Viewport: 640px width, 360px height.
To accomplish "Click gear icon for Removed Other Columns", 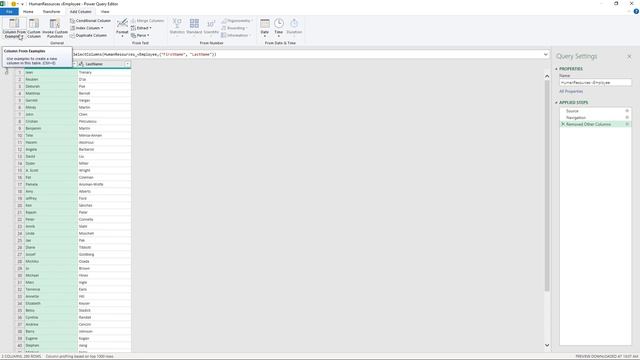I will click(x=627, y=124).
